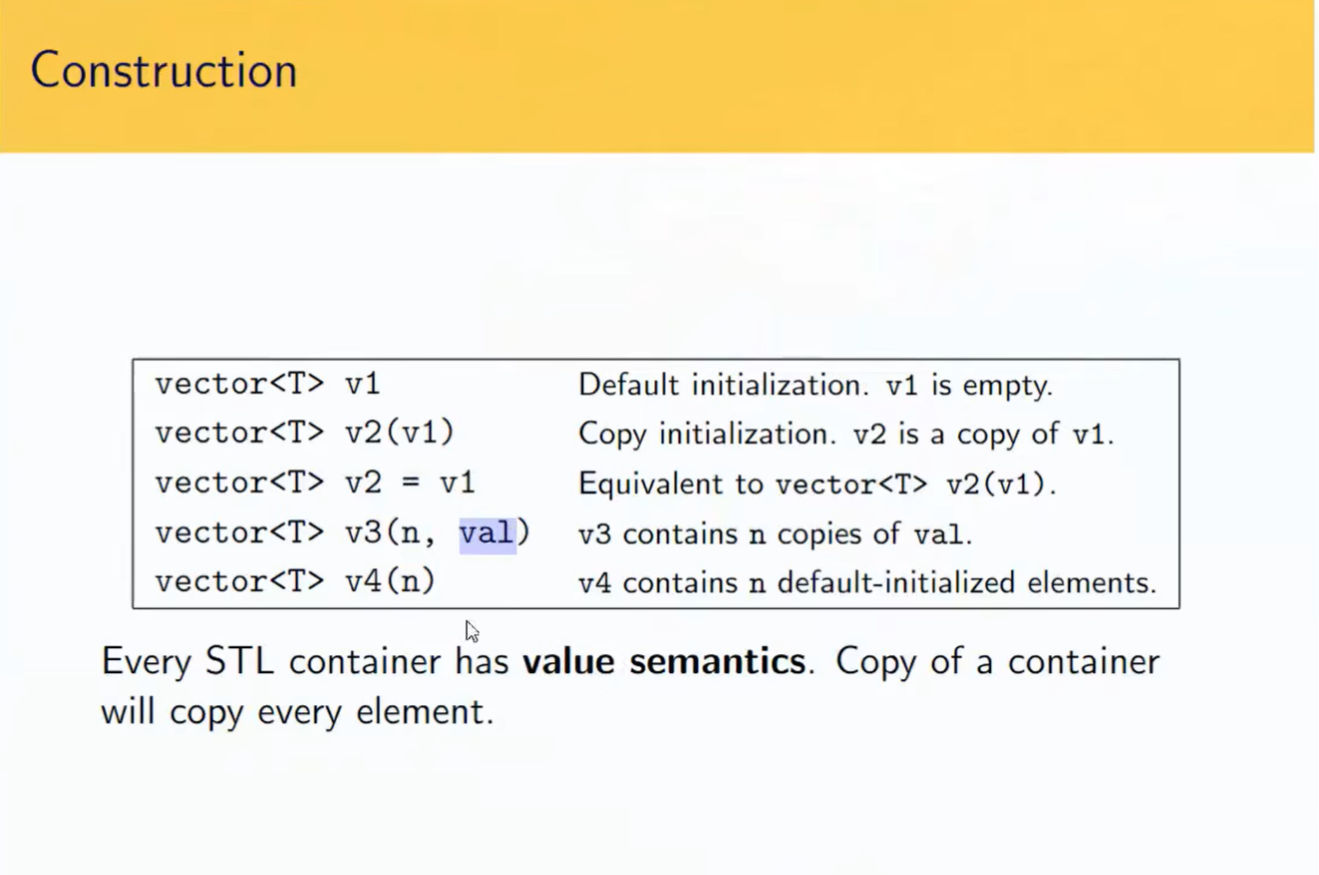Click the bold "value semantics" text
The height and width of the screenshot is (875, 1319).
(x=664, y=662)
